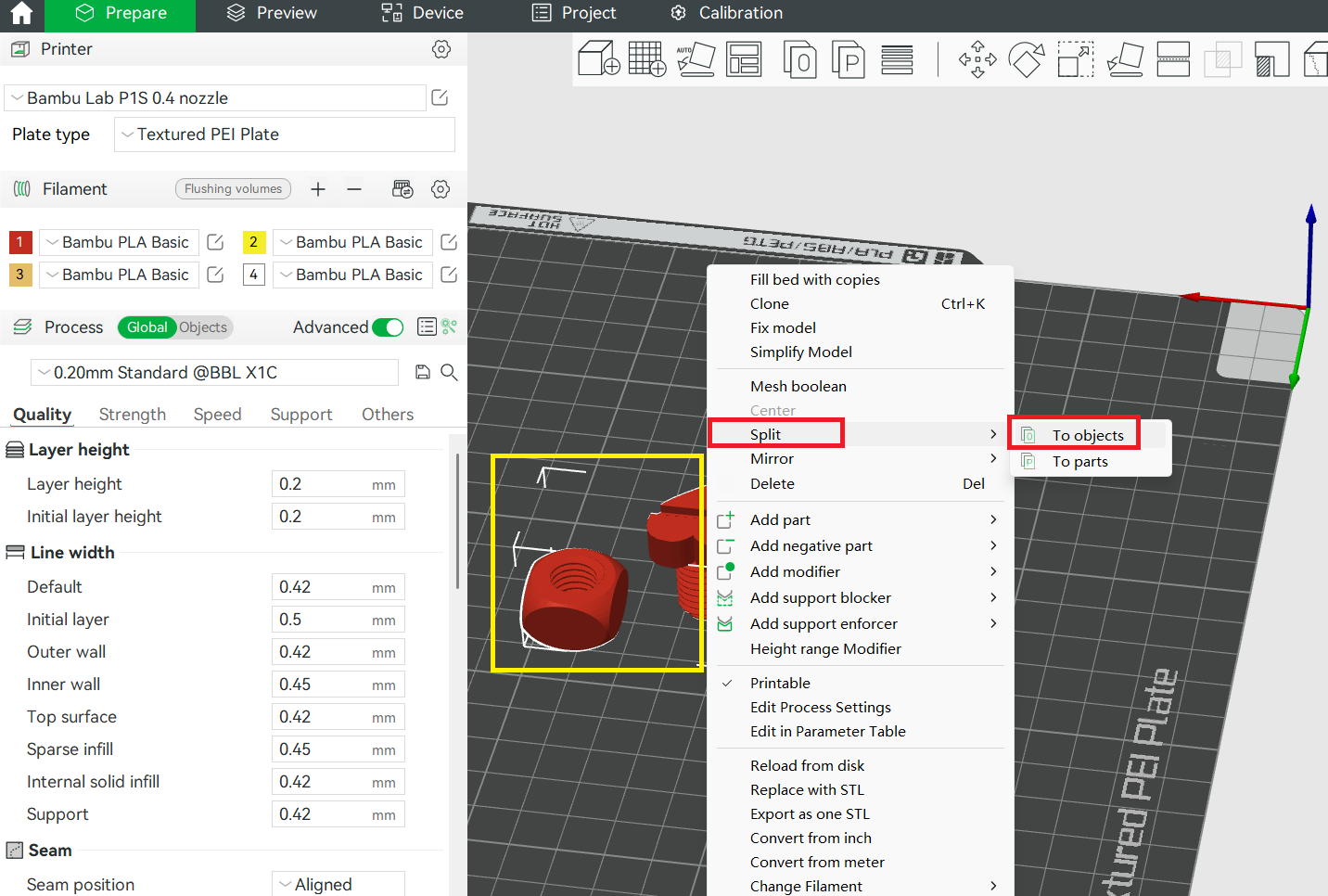
Task: Click Split to parts toolbar icon
Action: [849, 59]
